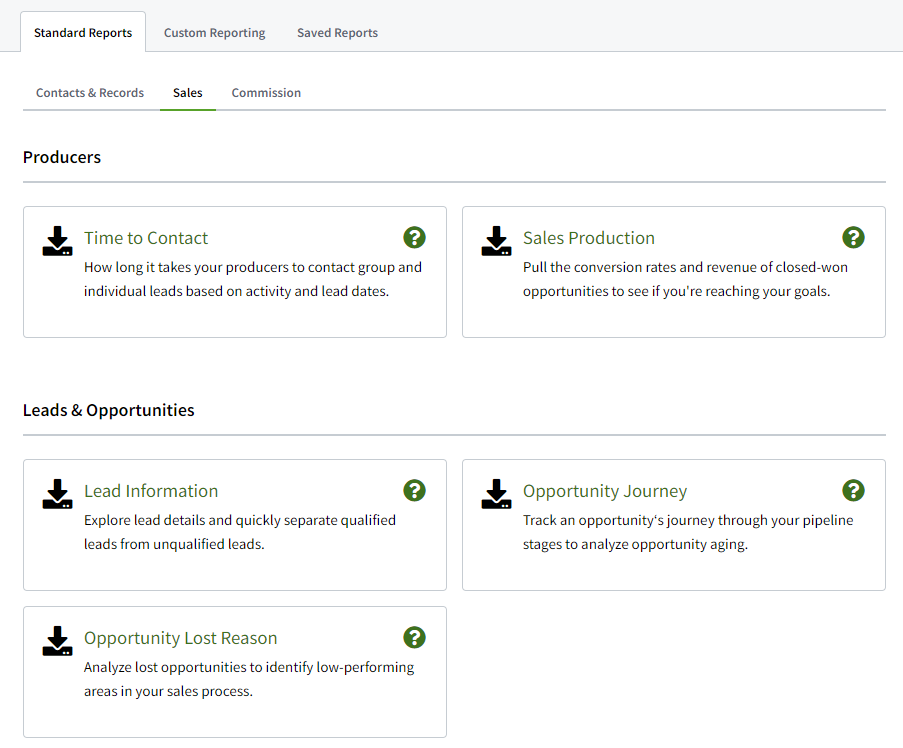Open the Commission section
The width and height of the screenshot is (903, 748).
coord(265,92)
